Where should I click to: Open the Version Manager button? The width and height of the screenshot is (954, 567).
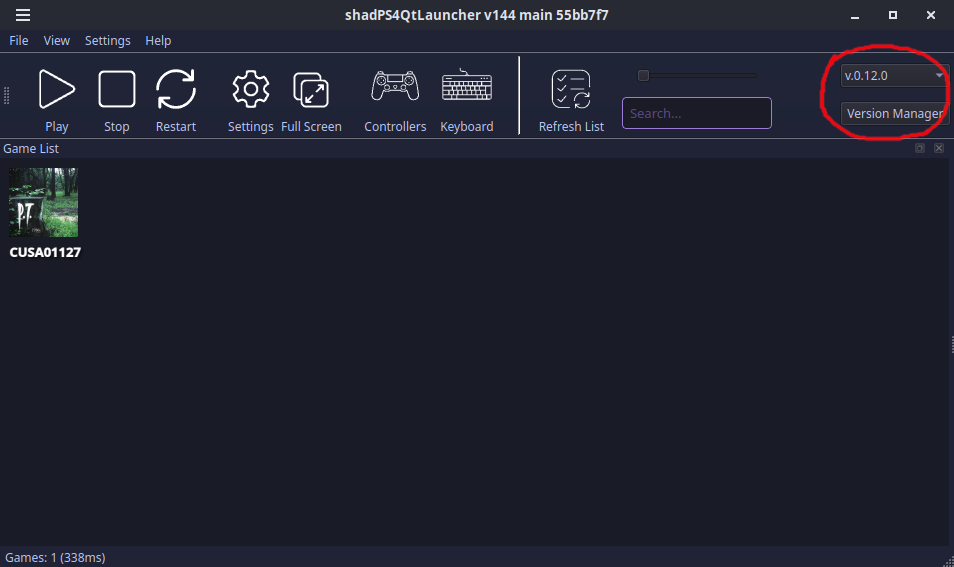pos(894,114)
